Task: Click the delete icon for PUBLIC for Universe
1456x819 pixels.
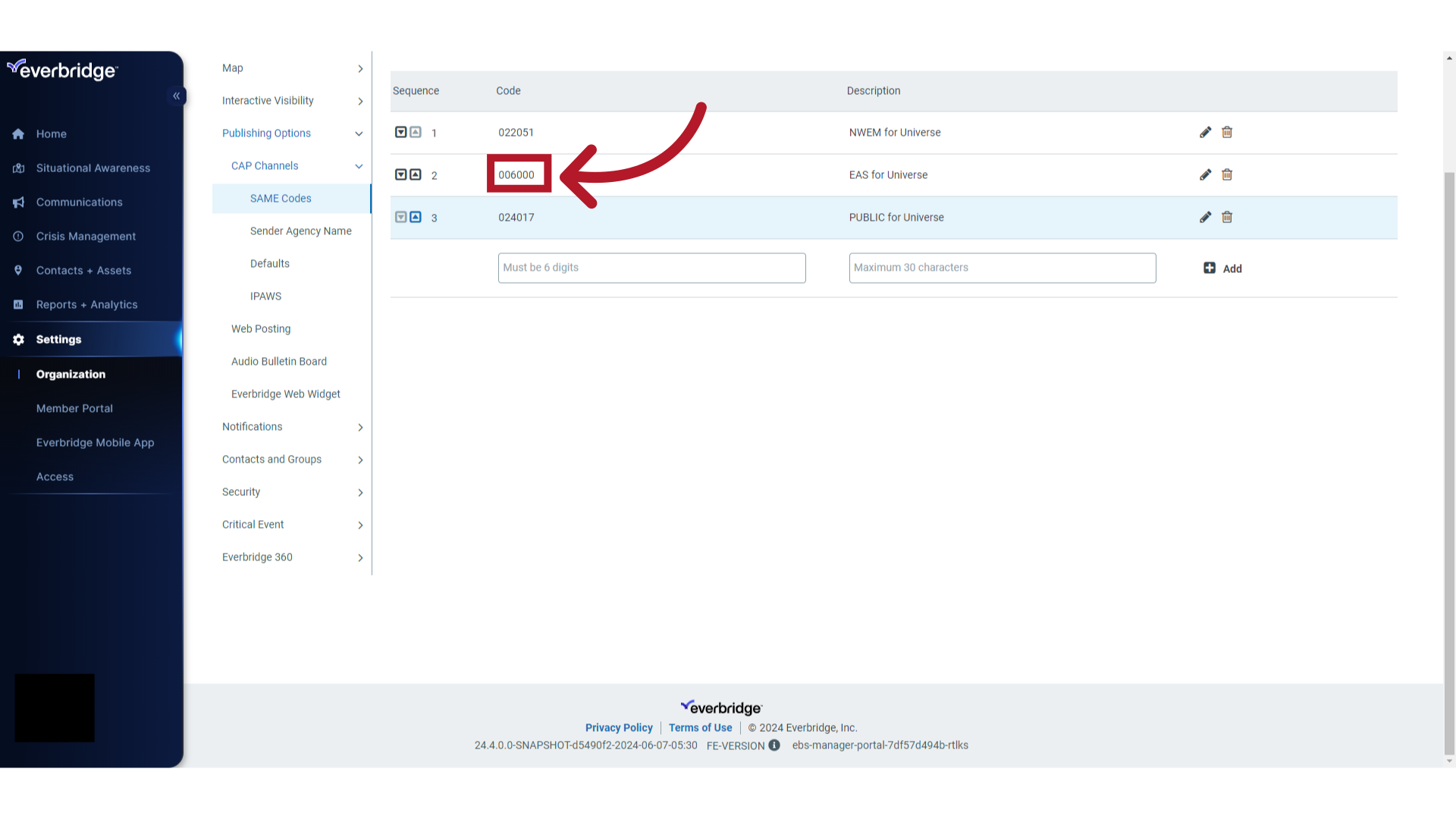Action: click(x=1227, y=217)
